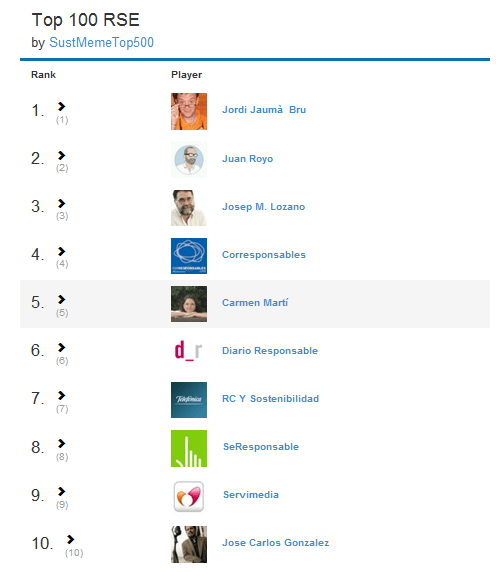Open Juan Royo's profile name link
This screenshot has height=572, width=496.
pos(248,159)
